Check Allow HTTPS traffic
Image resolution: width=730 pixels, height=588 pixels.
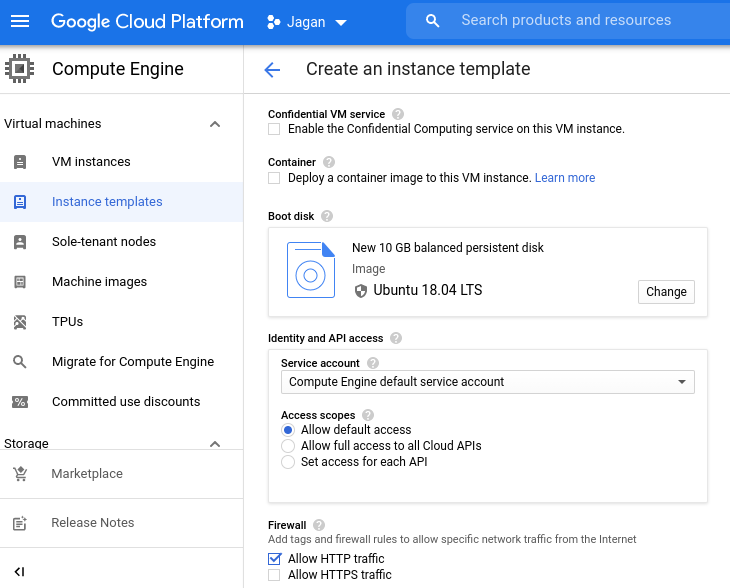pos(274,575)
